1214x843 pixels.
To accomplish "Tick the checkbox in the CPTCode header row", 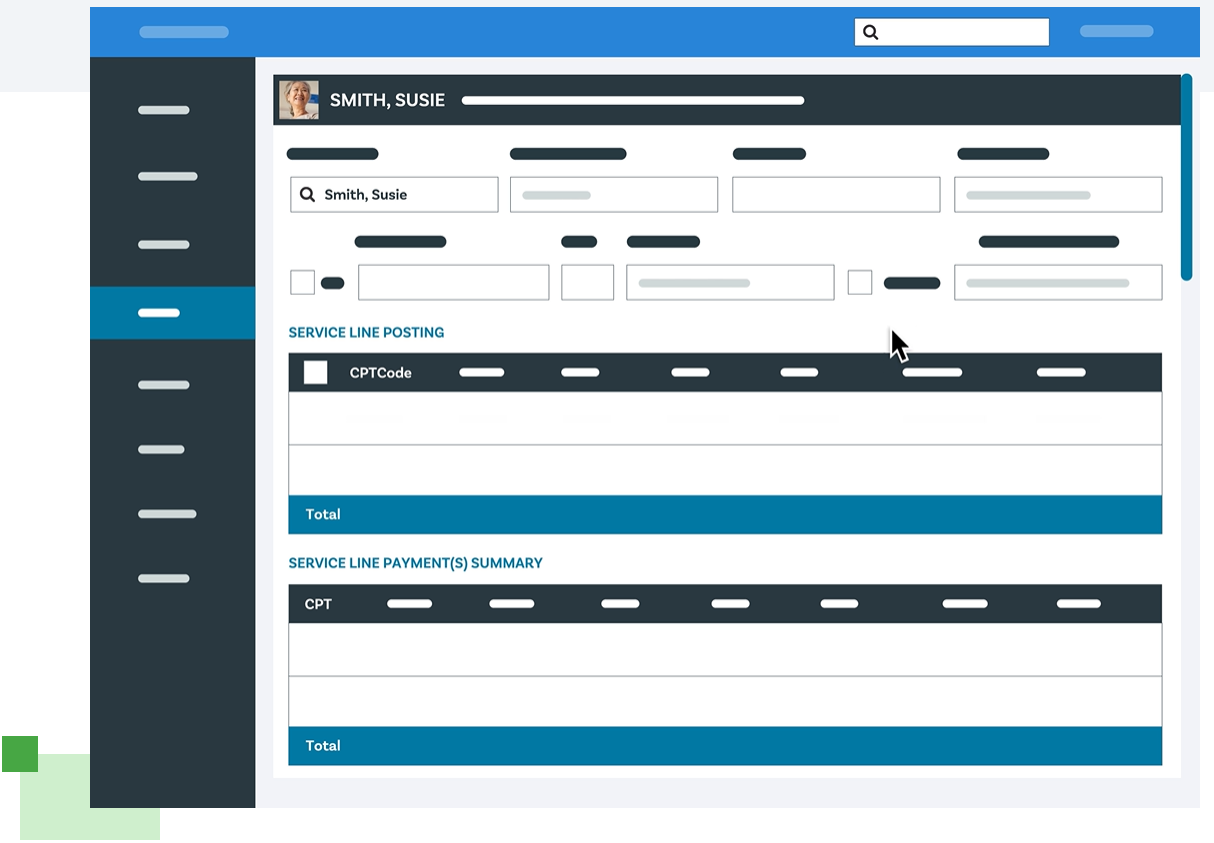I will tap(315, 372).
